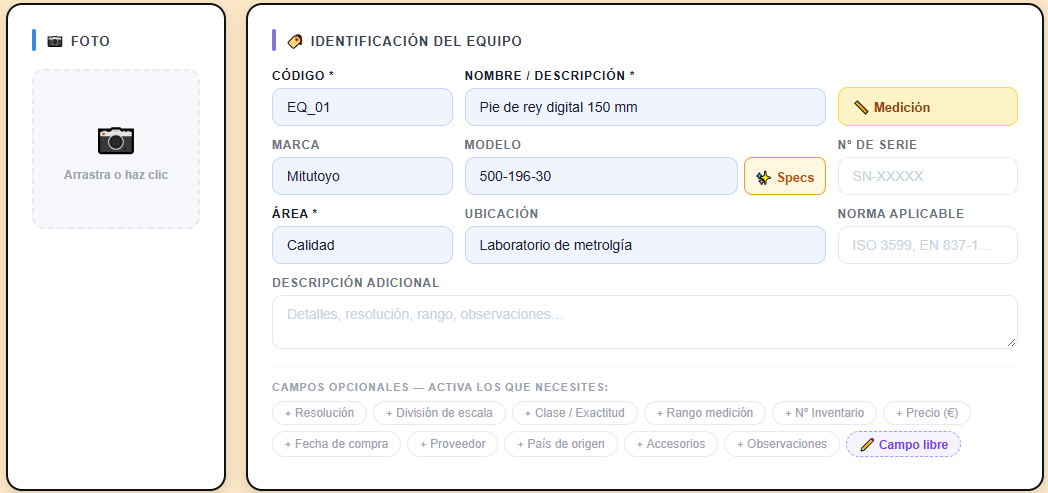Enable the Resolución optional field
1048x493 pixels.
click(x=319, y=413)
